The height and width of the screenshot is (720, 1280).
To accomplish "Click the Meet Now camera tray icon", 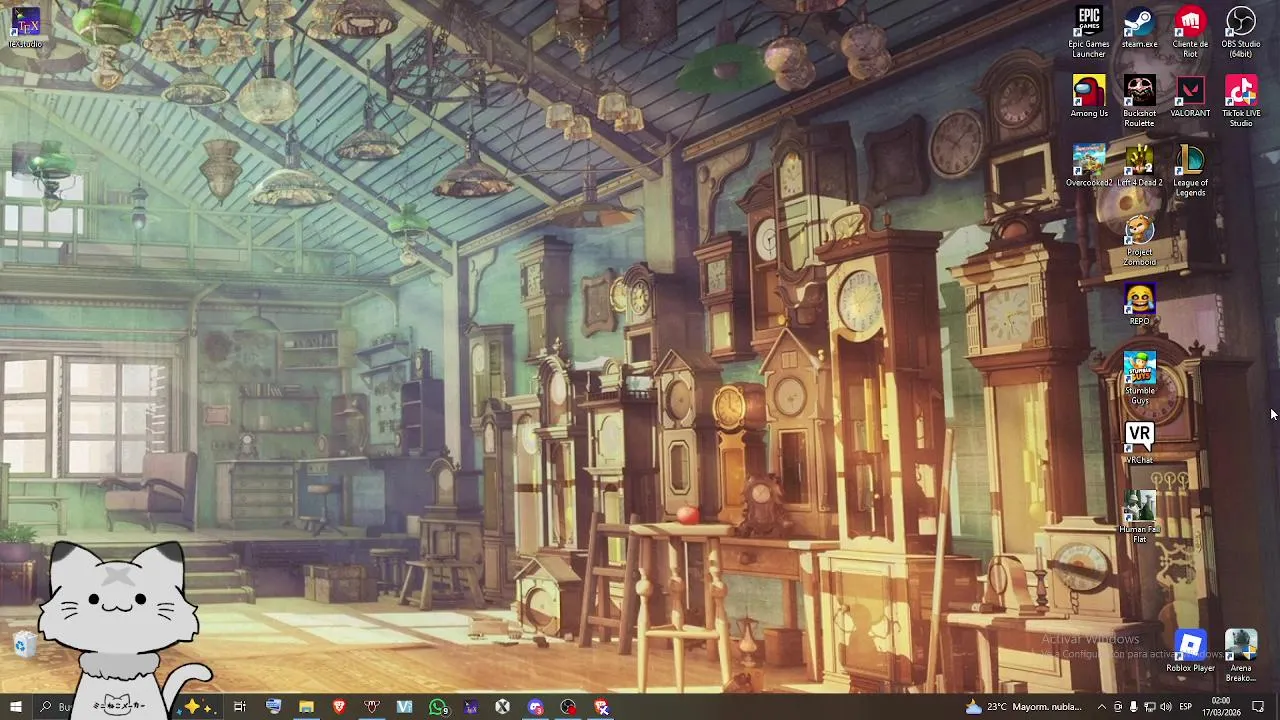I will coord(1118,707).
